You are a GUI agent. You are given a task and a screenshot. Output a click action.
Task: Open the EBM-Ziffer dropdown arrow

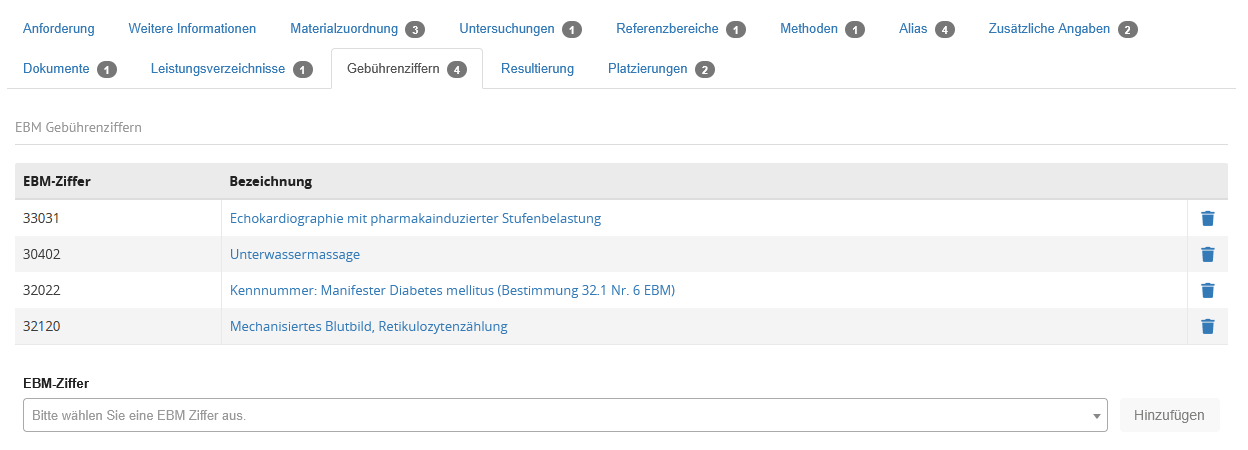1097,416
